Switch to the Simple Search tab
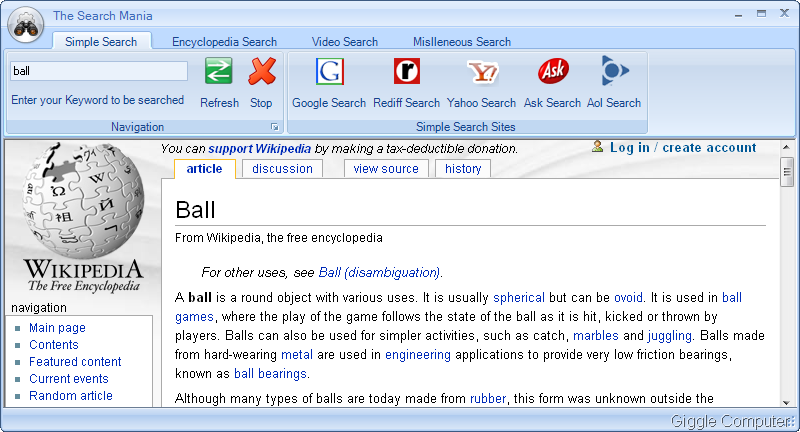 101,42
